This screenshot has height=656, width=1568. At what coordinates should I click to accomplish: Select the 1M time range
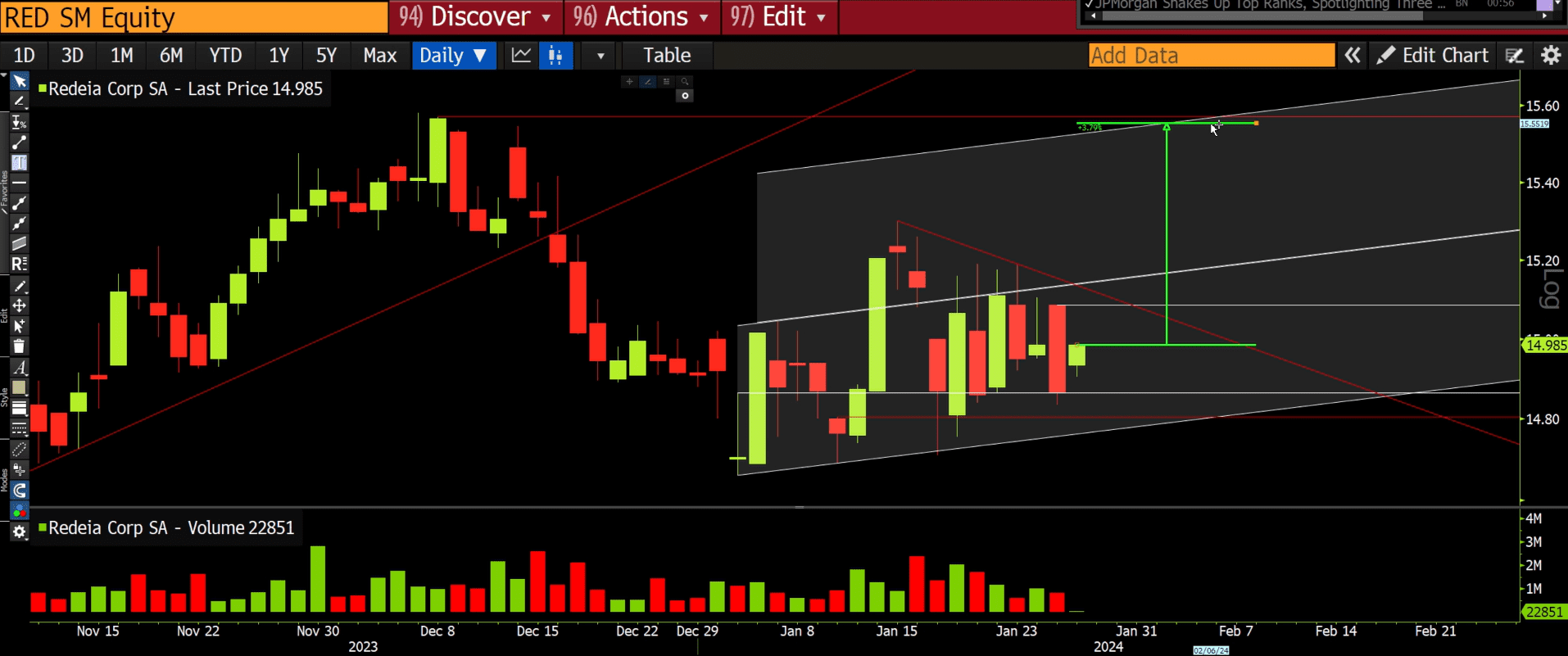point(122,56)
